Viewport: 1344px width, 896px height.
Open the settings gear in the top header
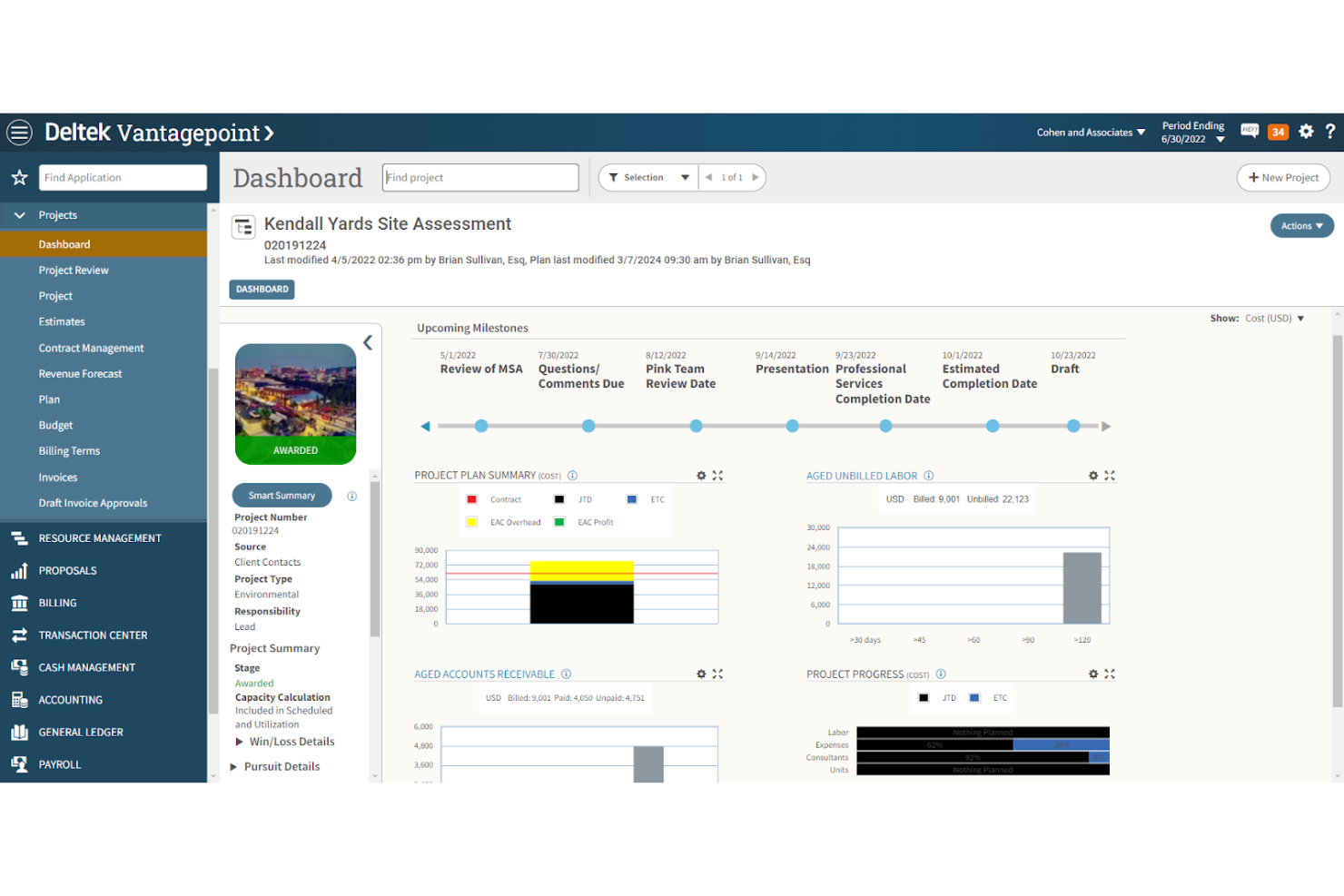coord(1306,132)
